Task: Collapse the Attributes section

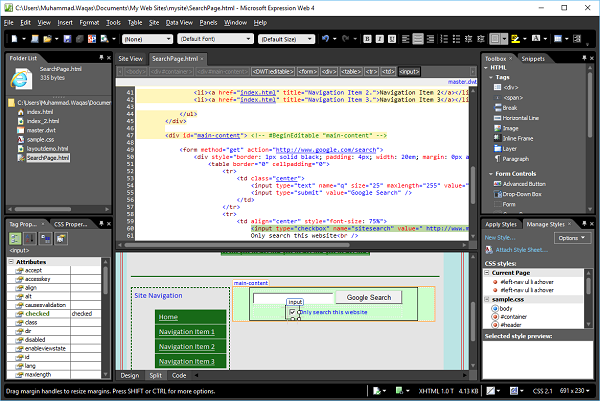Action: click(9, 261)
